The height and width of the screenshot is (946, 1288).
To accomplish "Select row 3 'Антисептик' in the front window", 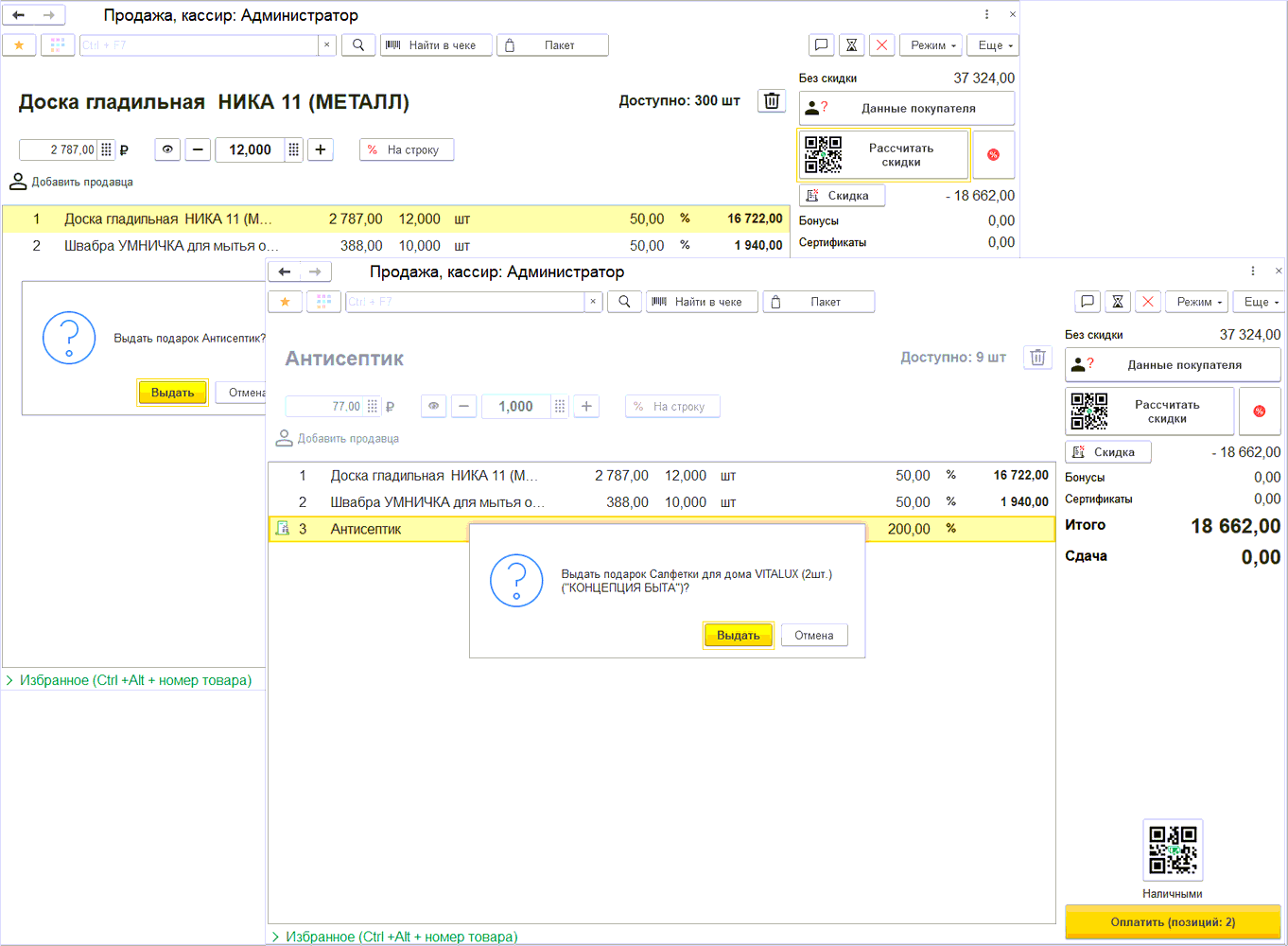I will (x=661, y=529).
